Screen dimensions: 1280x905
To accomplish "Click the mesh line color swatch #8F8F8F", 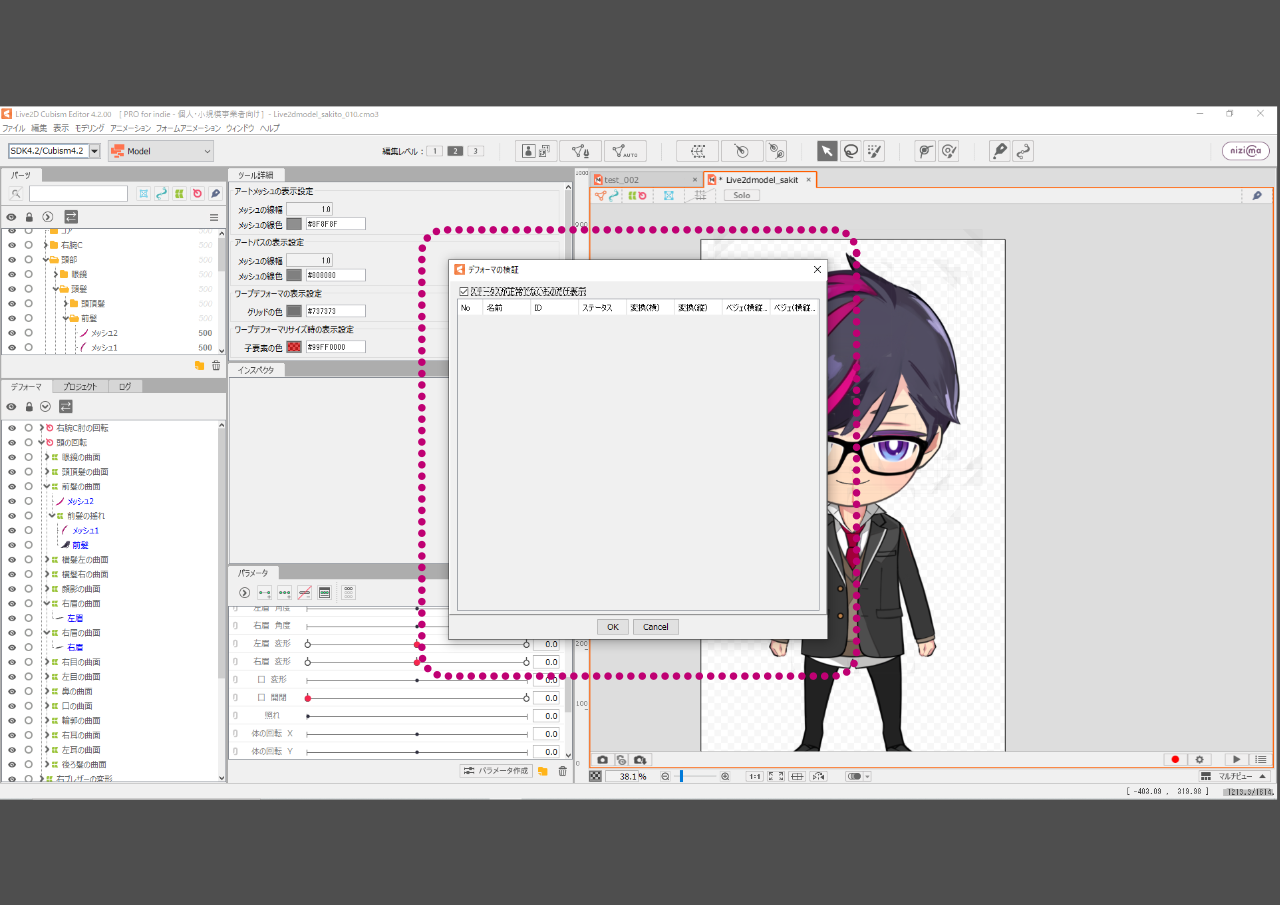I will [294, 224].
